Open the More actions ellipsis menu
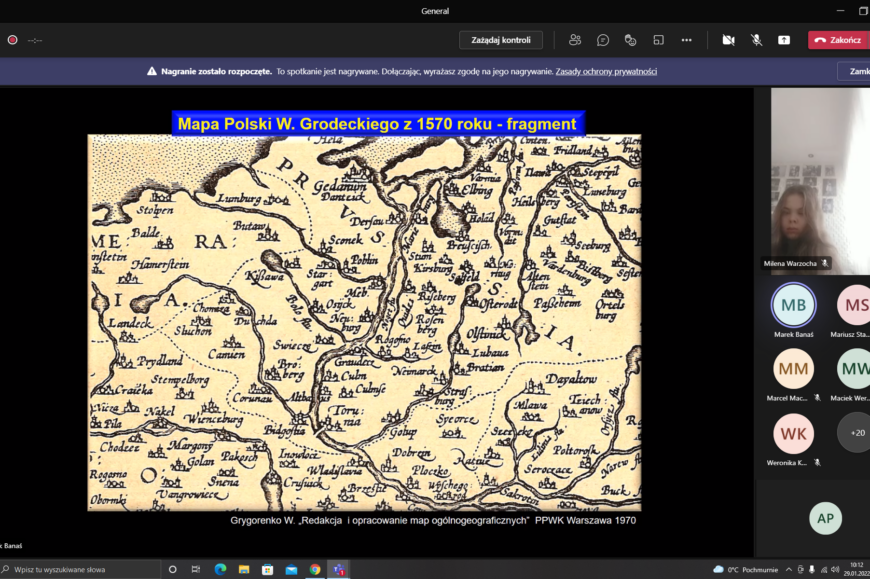Viewport: 870px width, 579px height. pyautogui.click(x=686, y=40)
